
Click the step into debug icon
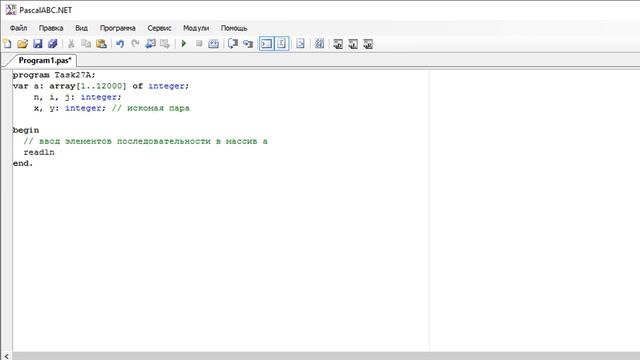click(x=248, y=44)
